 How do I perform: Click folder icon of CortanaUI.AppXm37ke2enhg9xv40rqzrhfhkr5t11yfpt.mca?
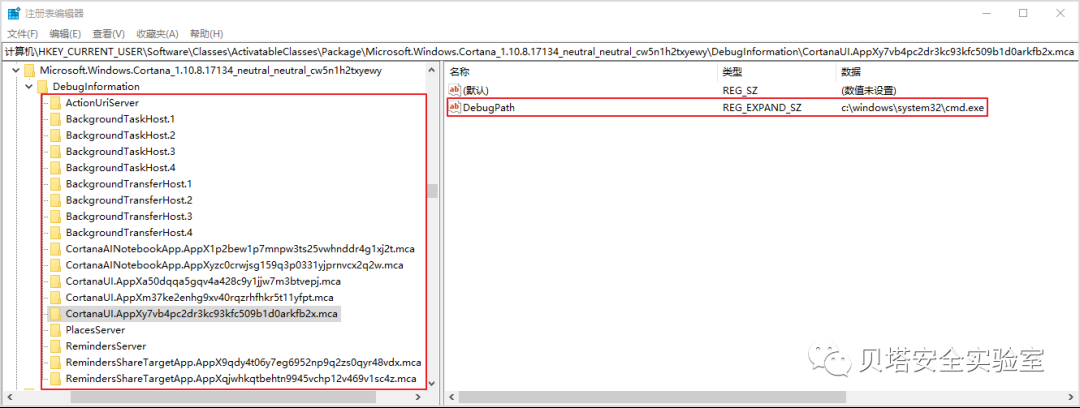(55, 297)
